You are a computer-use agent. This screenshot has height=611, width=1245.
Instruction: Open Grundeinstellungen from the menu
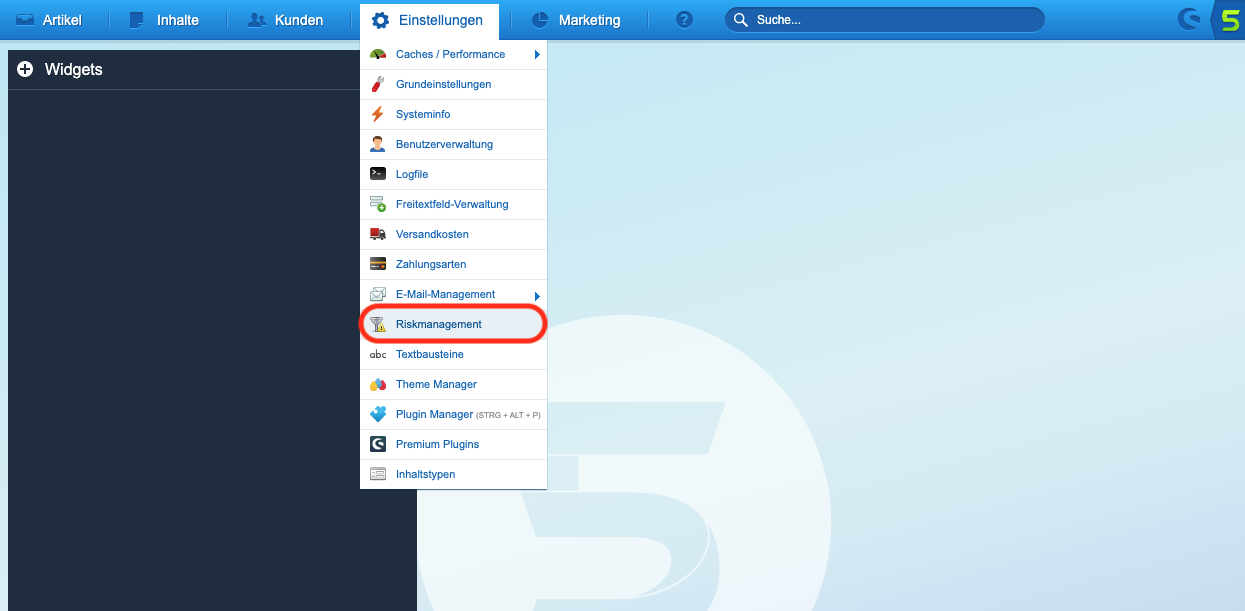point(453,84)
